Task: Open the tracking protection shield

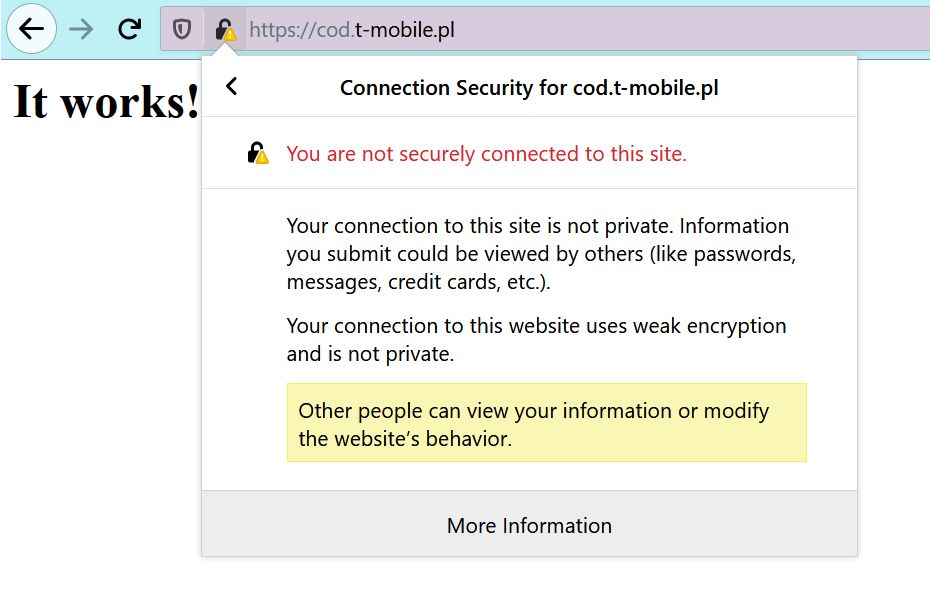Action: click(182, 30)
